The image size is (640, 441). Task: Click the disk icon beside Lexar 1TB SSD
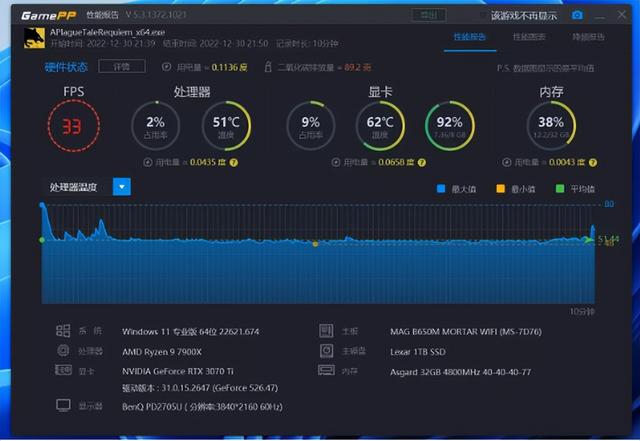point(326,351)
